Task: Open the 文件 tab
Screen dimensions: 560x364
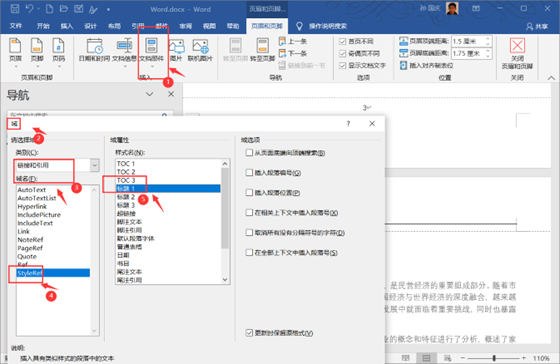Action: [15, 26]
